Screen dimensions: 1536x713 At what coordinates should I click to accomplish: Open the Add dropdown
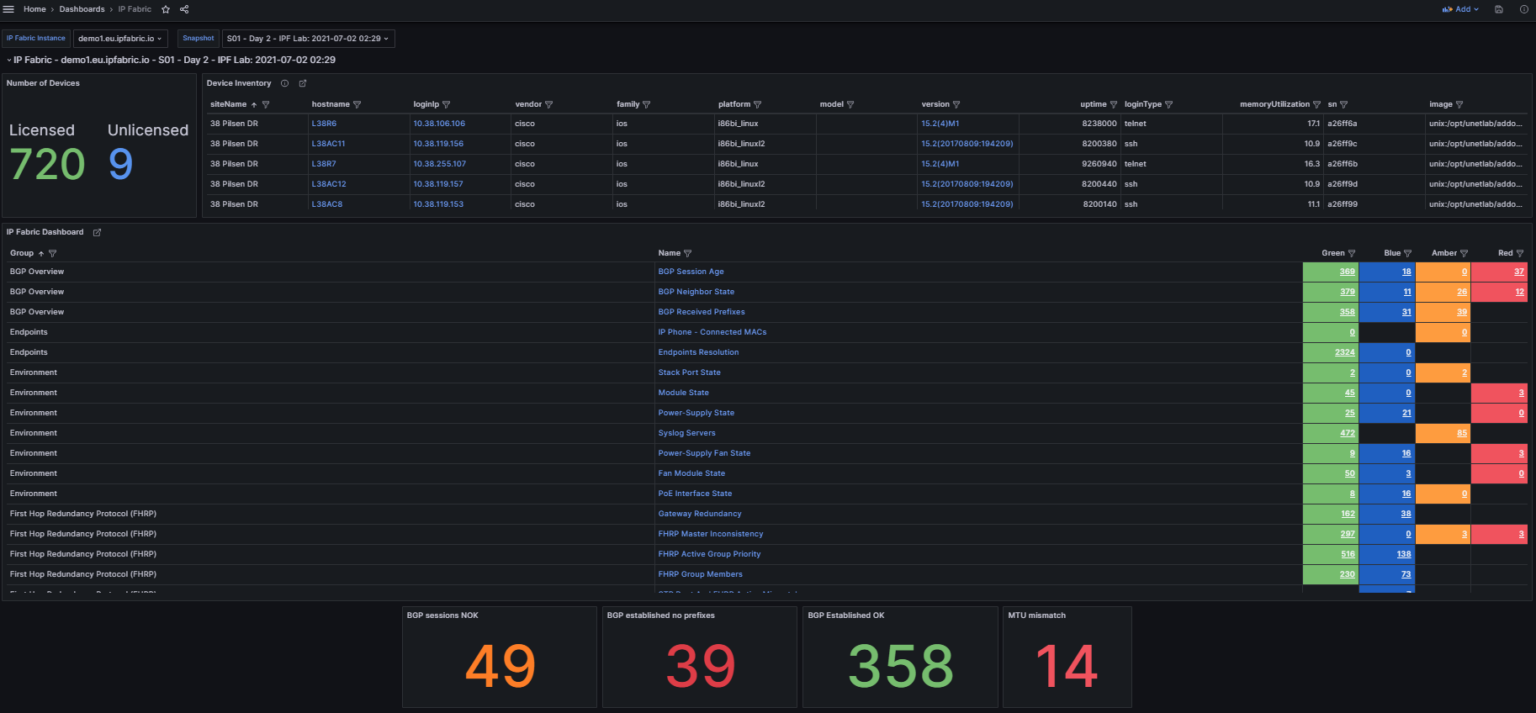(x=1462, y=9)
